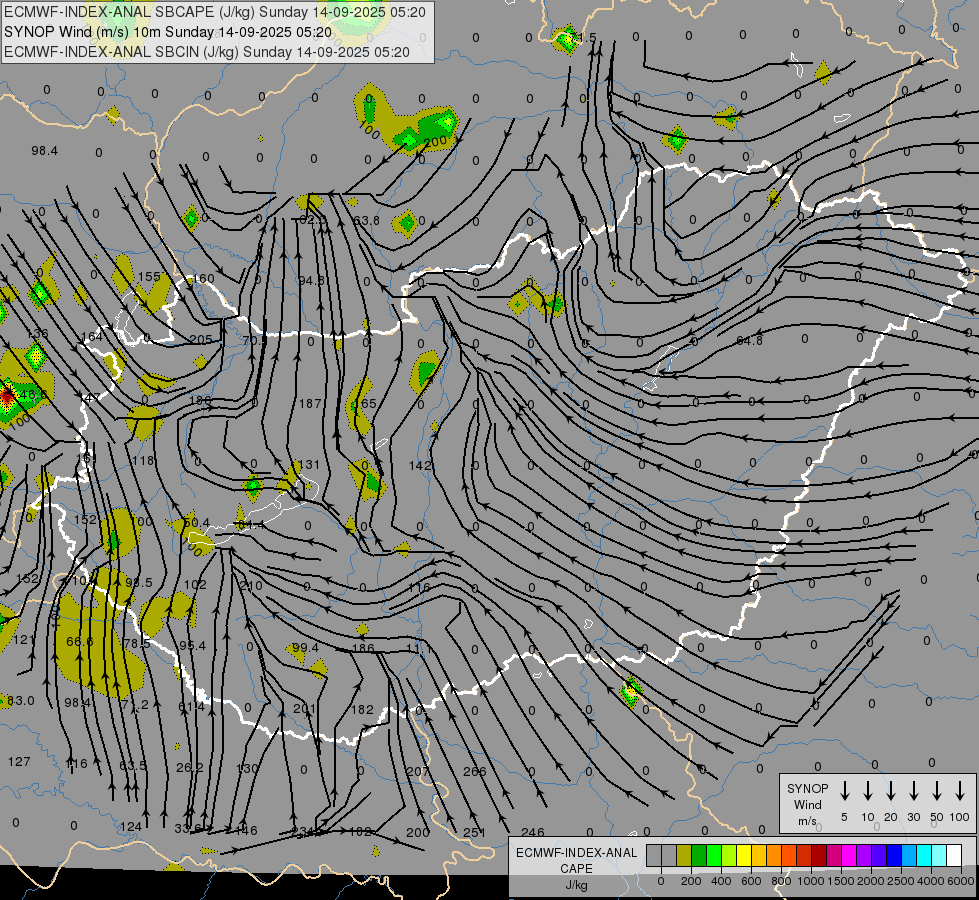The width and height of the screenshot is (979, 900).
Task: Click the map value 251
Action: click(x=475, y=833)
